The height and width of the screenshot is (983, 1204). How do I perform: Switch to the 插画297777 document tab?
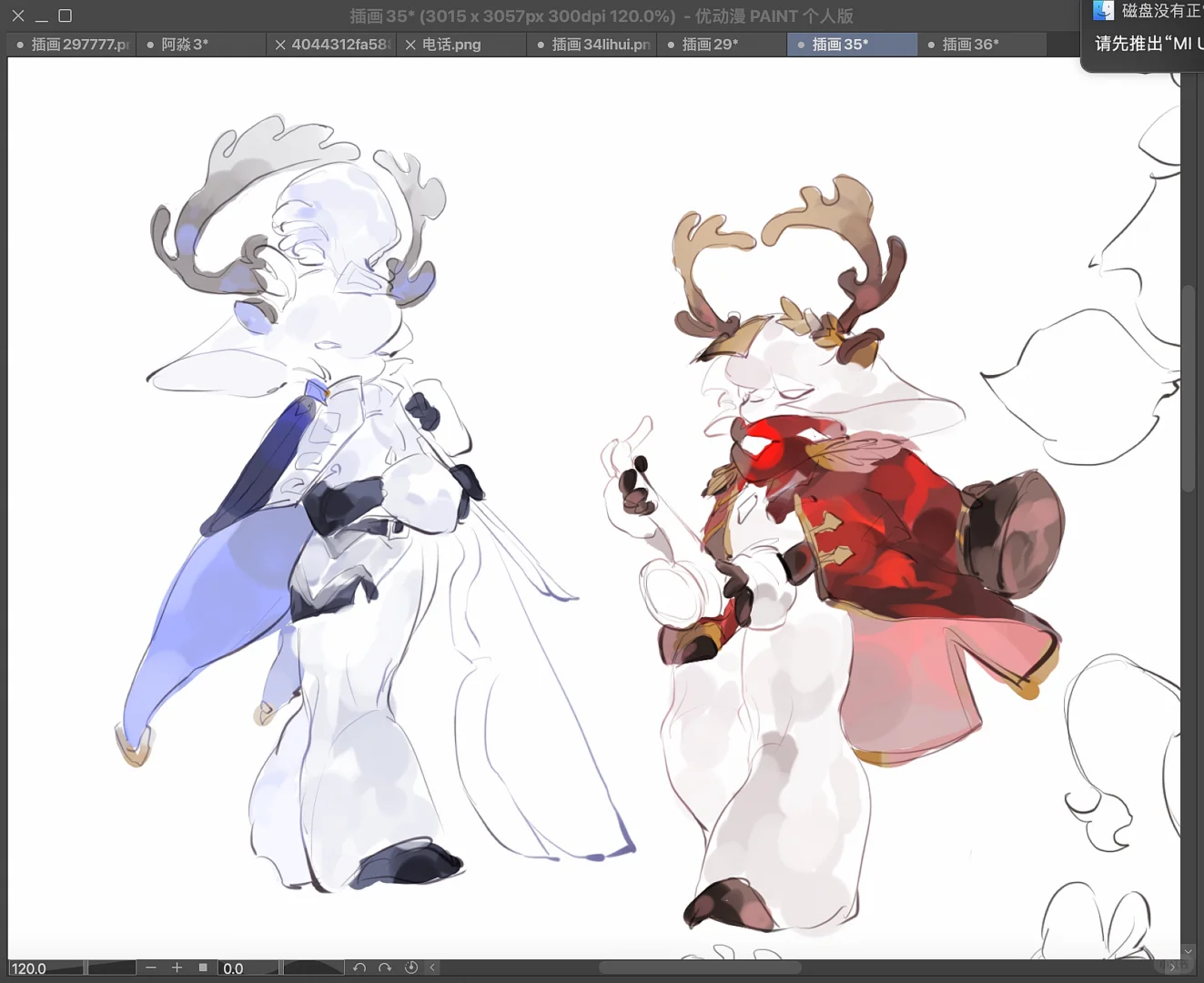(72, 45)
